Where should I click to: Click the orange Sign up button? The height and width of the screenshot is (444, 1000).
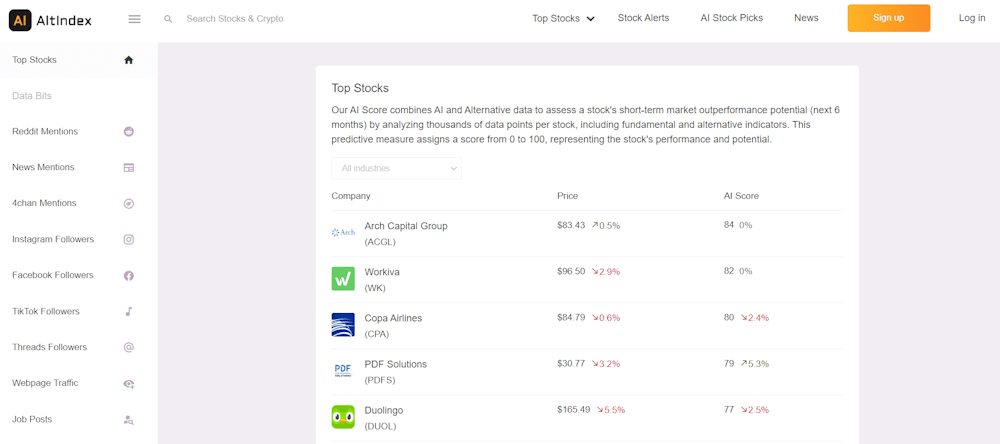click(888, 18)
